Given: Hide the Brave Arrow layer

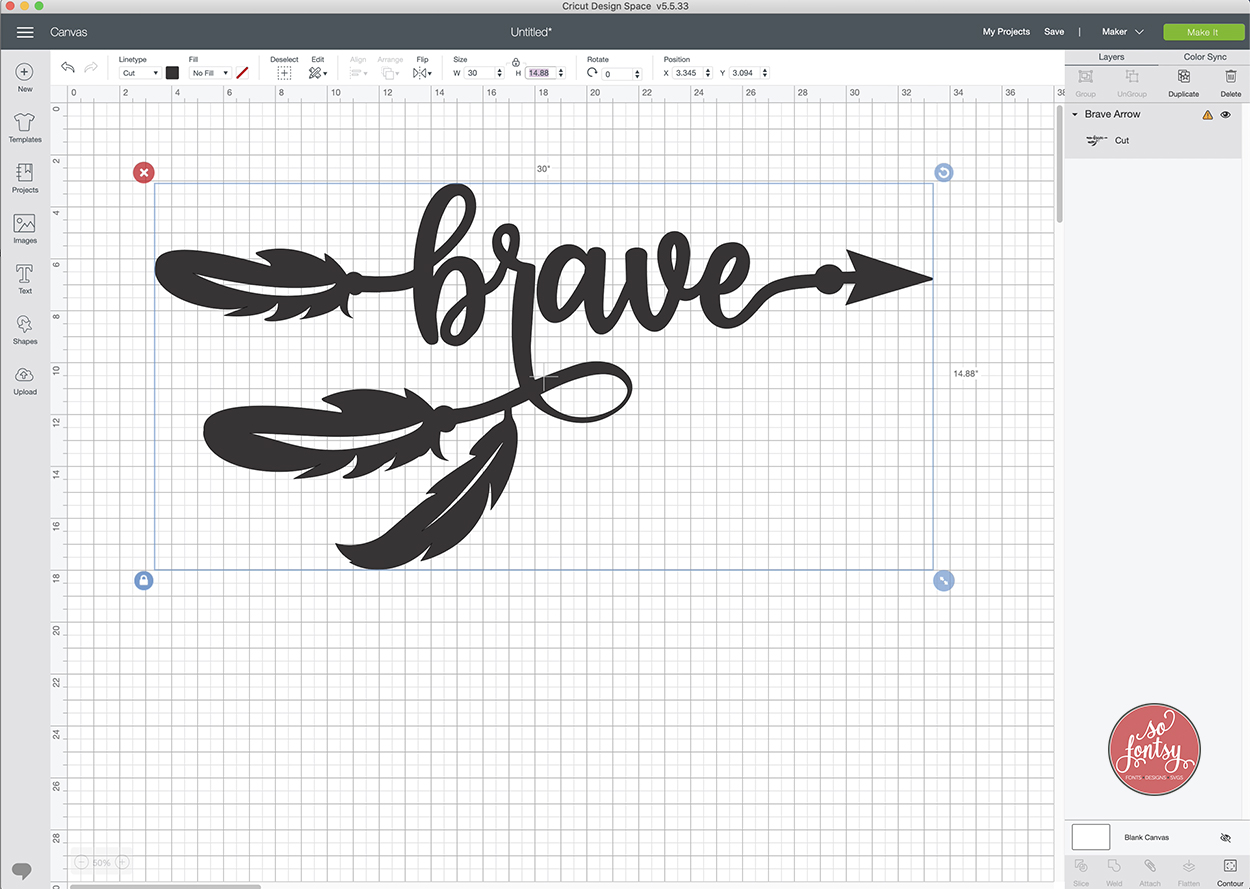Looking at the screenshot, I should (1226, 115).
